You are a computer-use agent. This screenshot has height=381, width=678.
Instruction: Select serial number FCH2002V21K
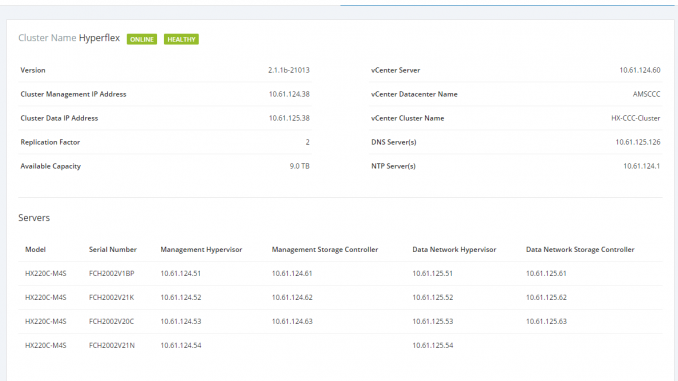(x=112, y=298)
